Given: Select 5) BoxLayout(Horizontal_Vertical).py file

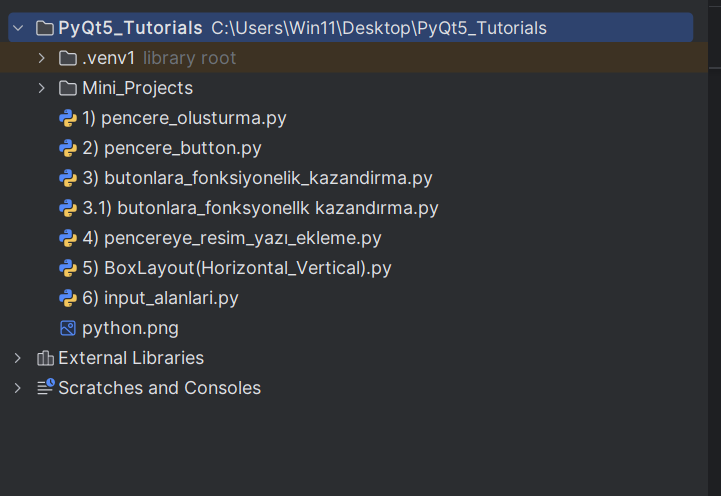Looking at the screenshot, I should click(237, 268).
